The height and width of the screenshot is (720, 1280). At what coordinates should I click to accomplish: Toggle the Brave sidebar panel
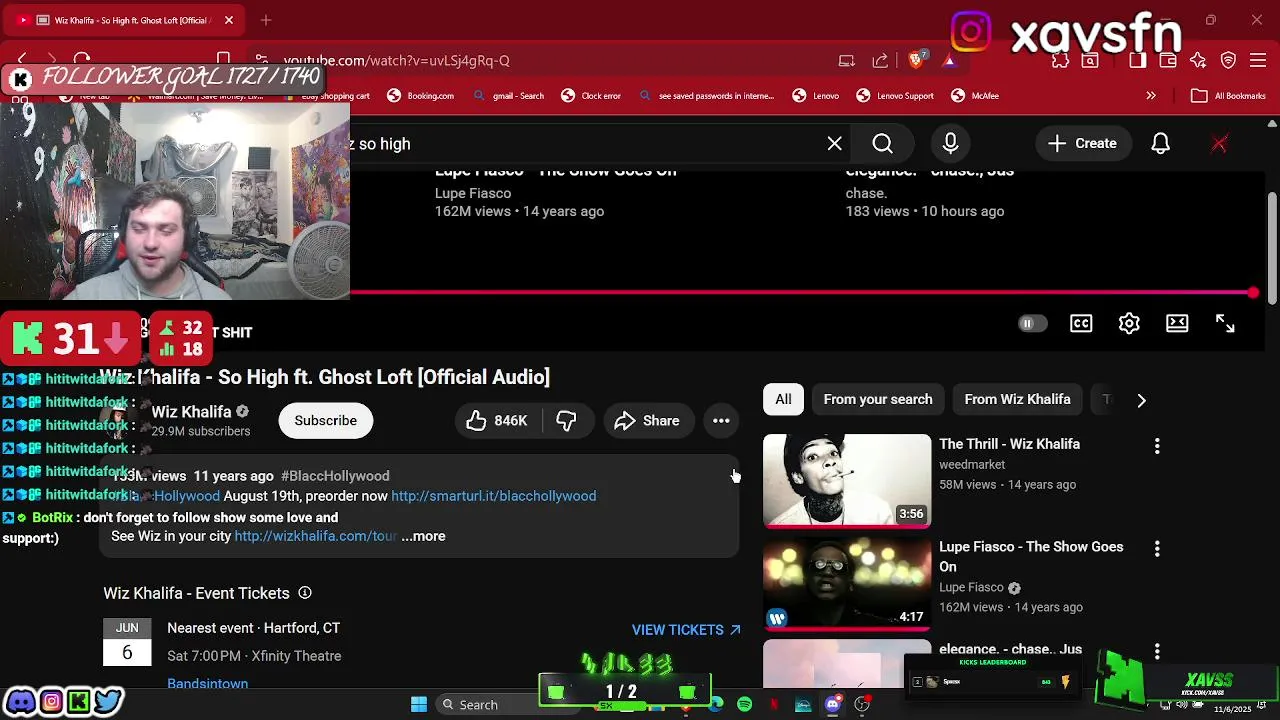coord(1137,60)
